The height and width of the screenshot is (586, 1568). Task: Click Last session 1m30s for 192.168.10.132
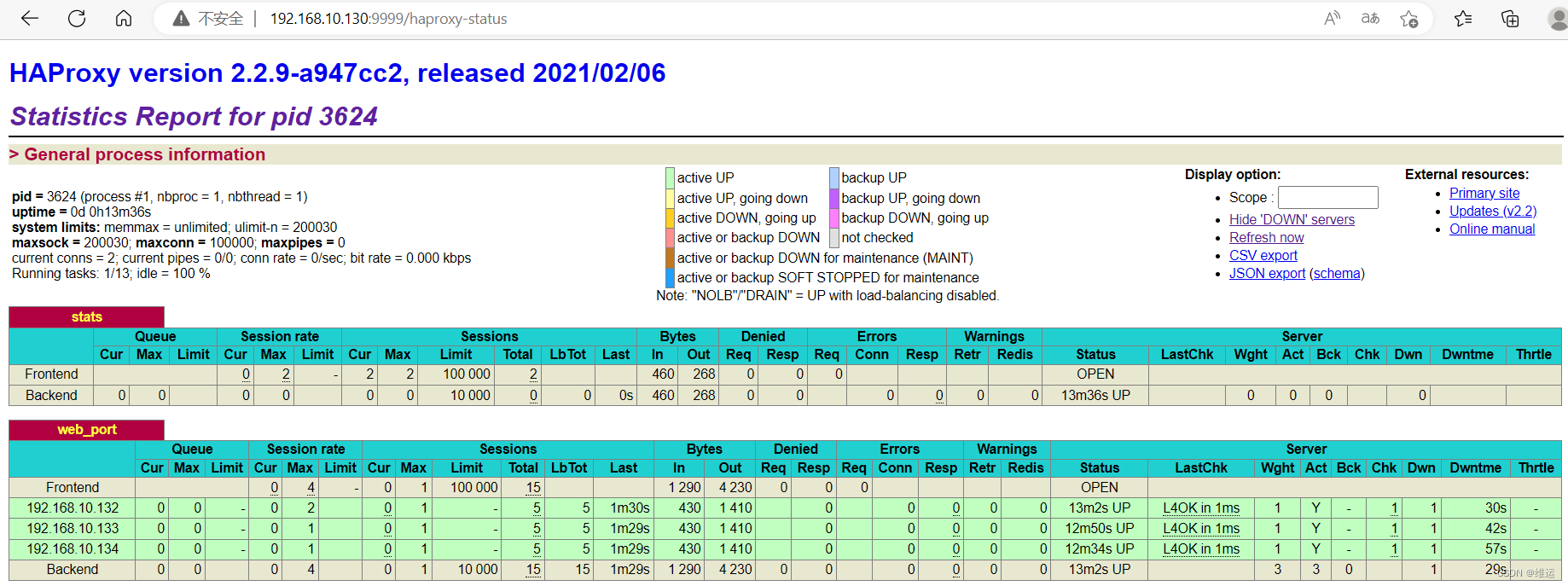click(x=630, y=508)
